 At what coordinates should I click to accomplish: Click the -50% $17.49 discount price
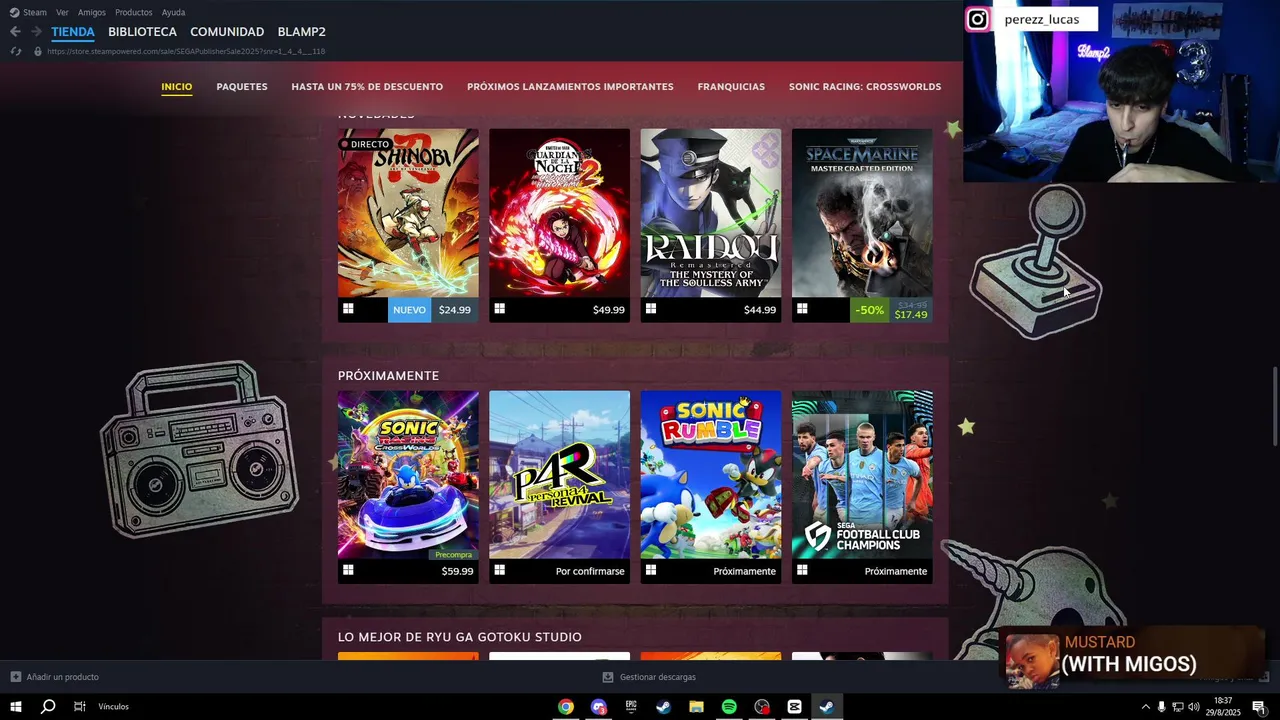[891, 310]
